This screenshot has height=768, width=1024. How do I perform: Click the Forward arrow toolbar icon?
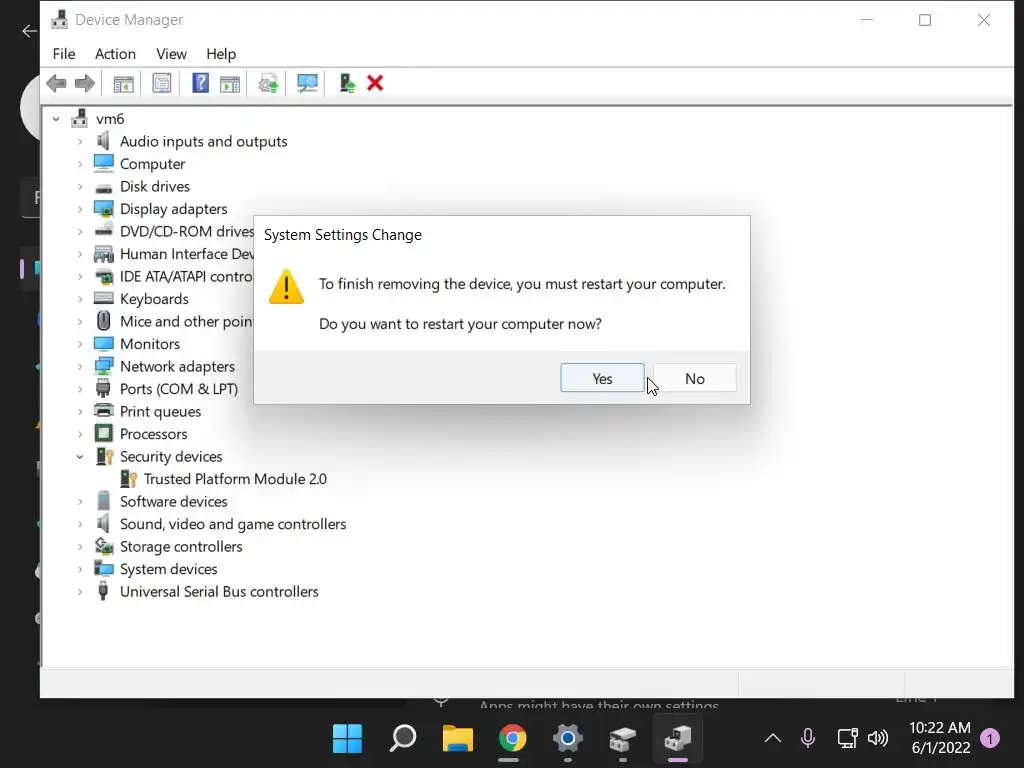[x=85, y=83]
